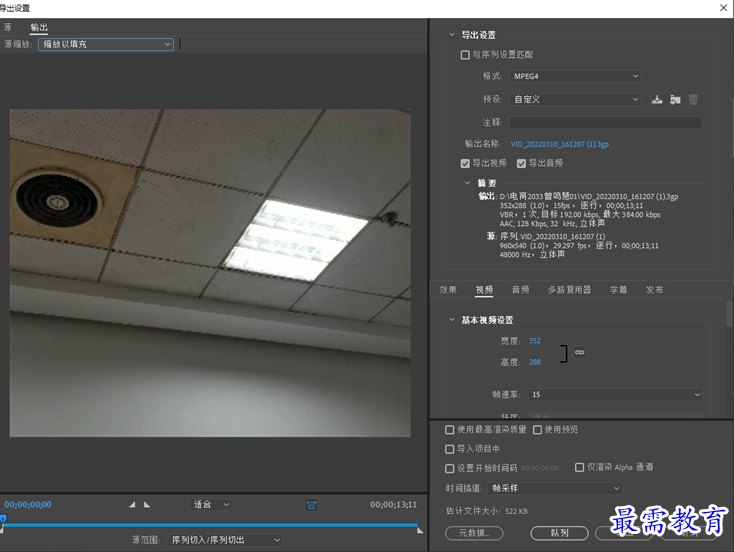Image resolution: width=734 pixels, height=552 pixels.
Task: Click the set in point marker icon
Action: tap(132, 505)
